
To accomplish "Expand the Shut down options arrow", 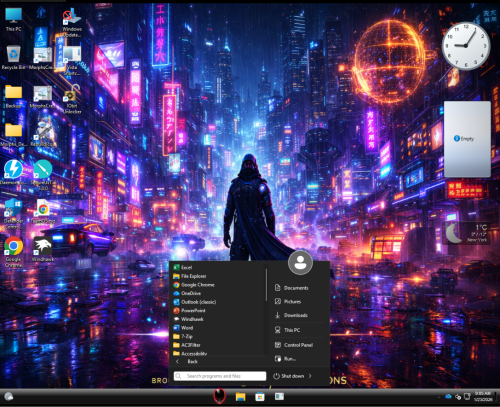I will point(310,376).
